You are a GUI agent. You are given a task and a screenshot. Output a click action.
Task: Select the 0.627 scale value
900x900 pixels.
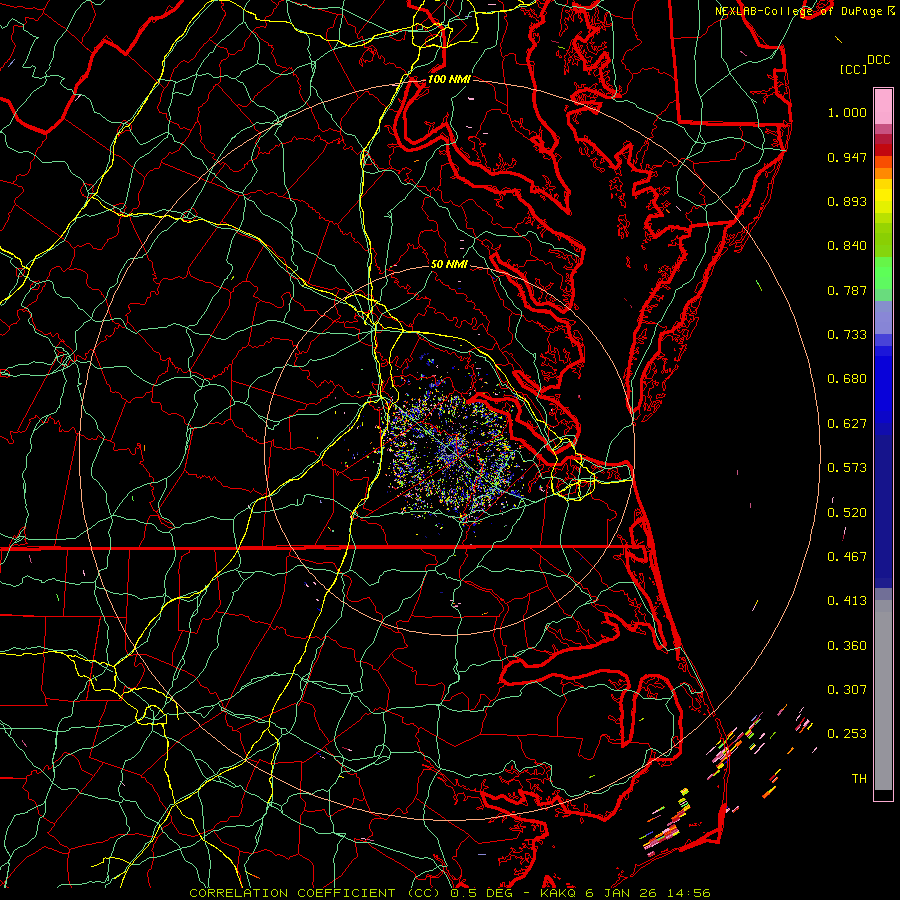coord(847,424)
